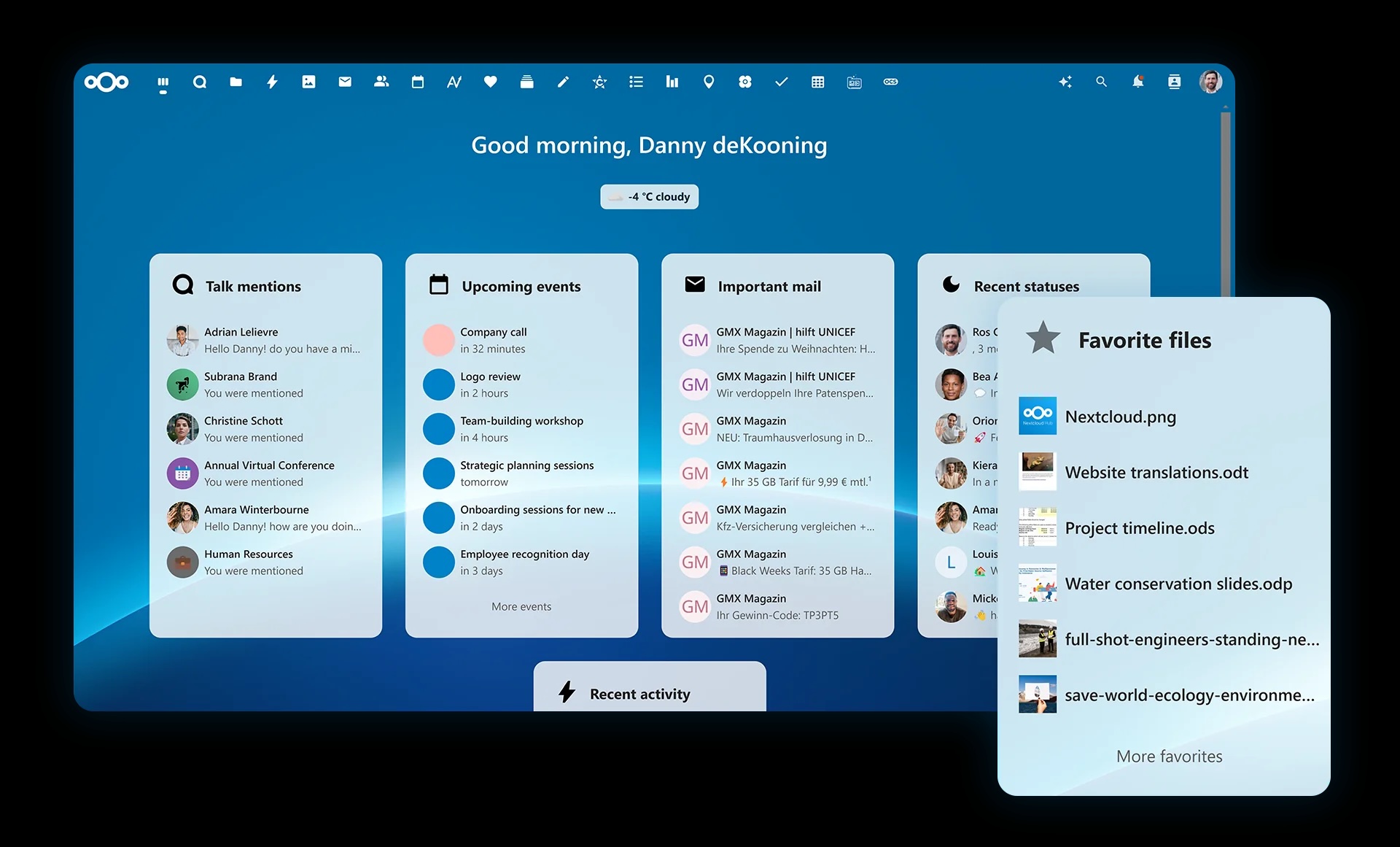
Task: Open the heart icon app in top bar
Action: 491,82
